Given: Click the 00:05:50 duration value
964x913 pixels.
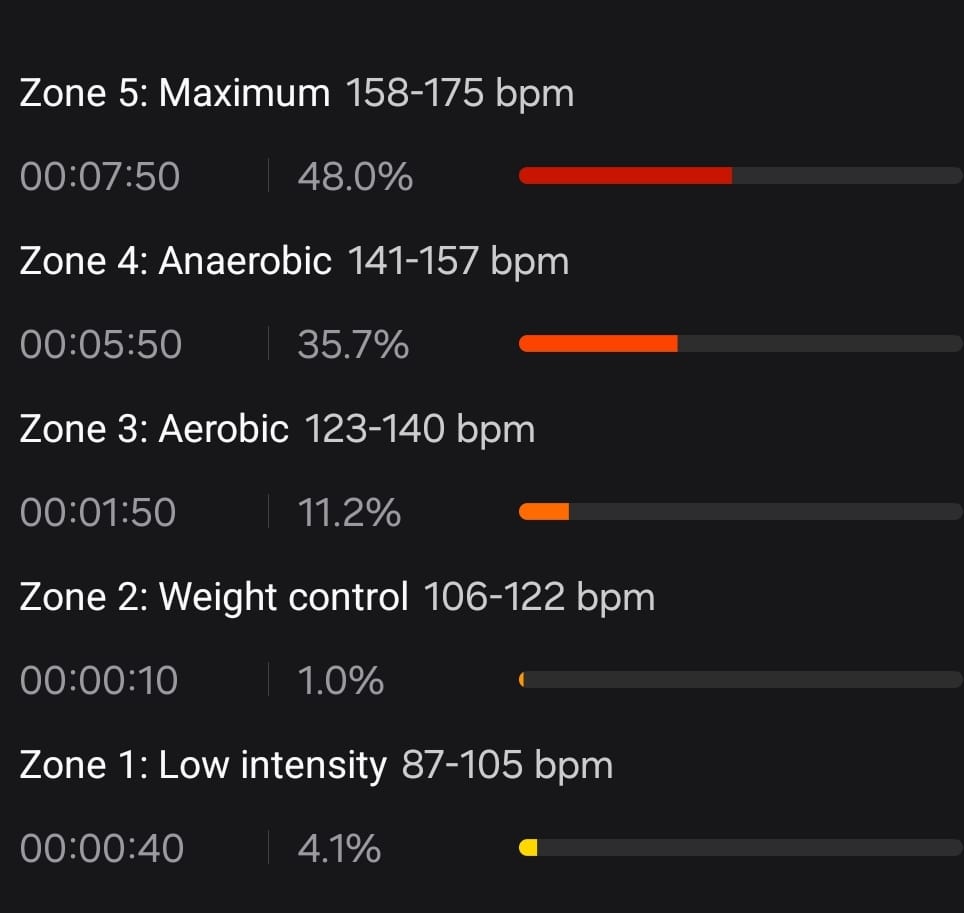Looking at the screenshot, I should point(101,345).
